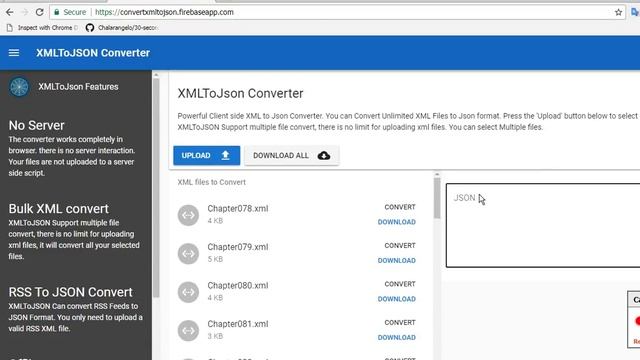Click the XMLToJson Converter page heading
640x360 pixels.
click(240, 93)
